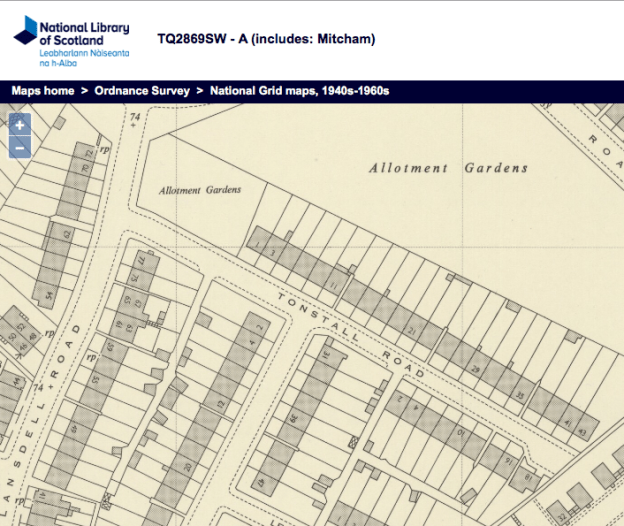Click the spot height 74 near top

tap(134, 118)
